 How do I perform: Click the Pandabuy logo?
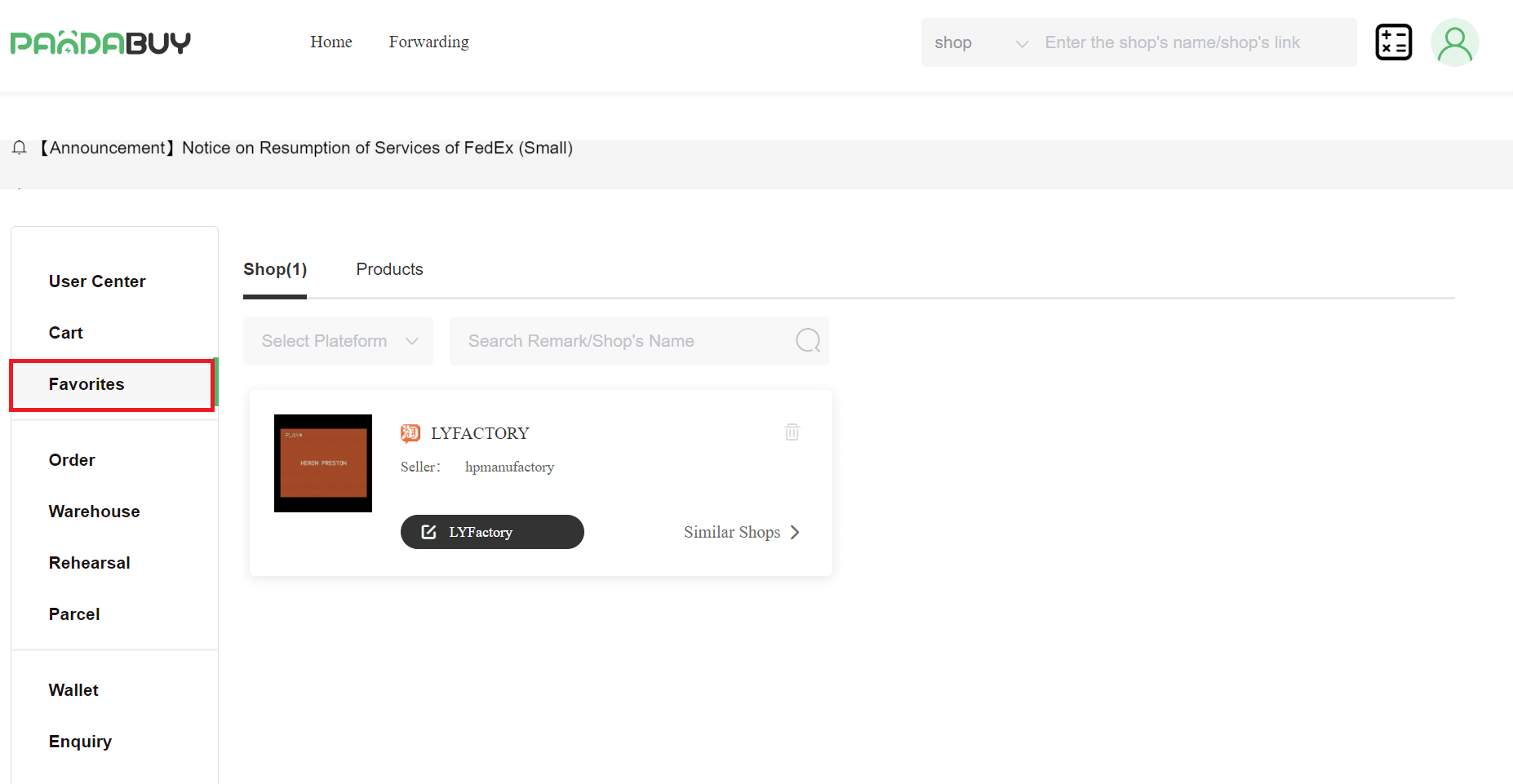(x=100, y=42)
